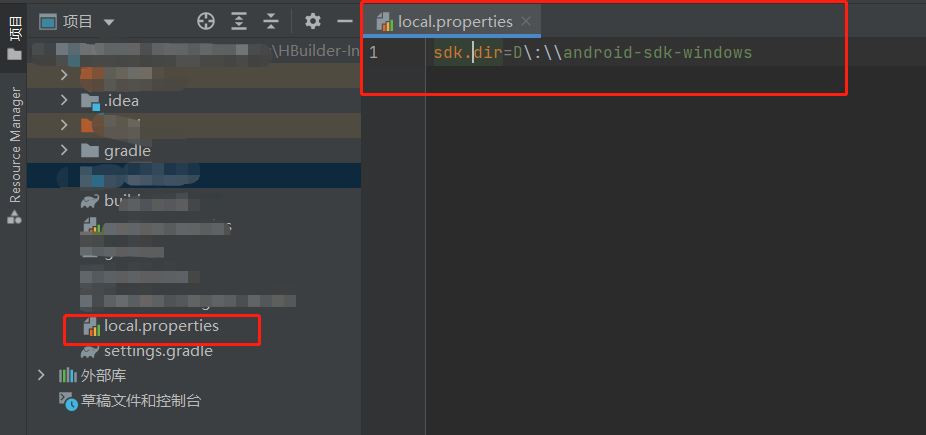The width and height of the screenshot is (926, 435).
Task: Close the local.properties editor tab
Action: point(527,21)
